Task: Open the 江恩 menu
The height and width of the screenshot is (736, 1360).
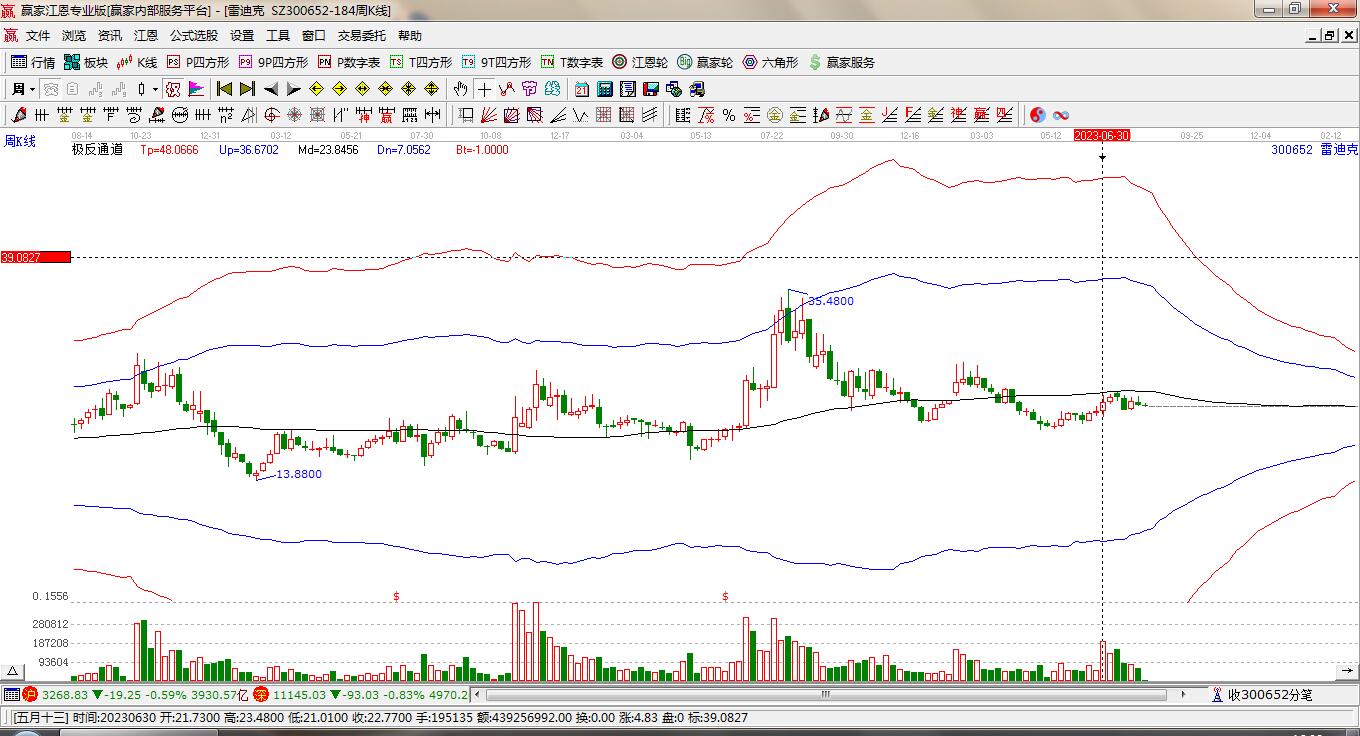Action: coord(146,36)
